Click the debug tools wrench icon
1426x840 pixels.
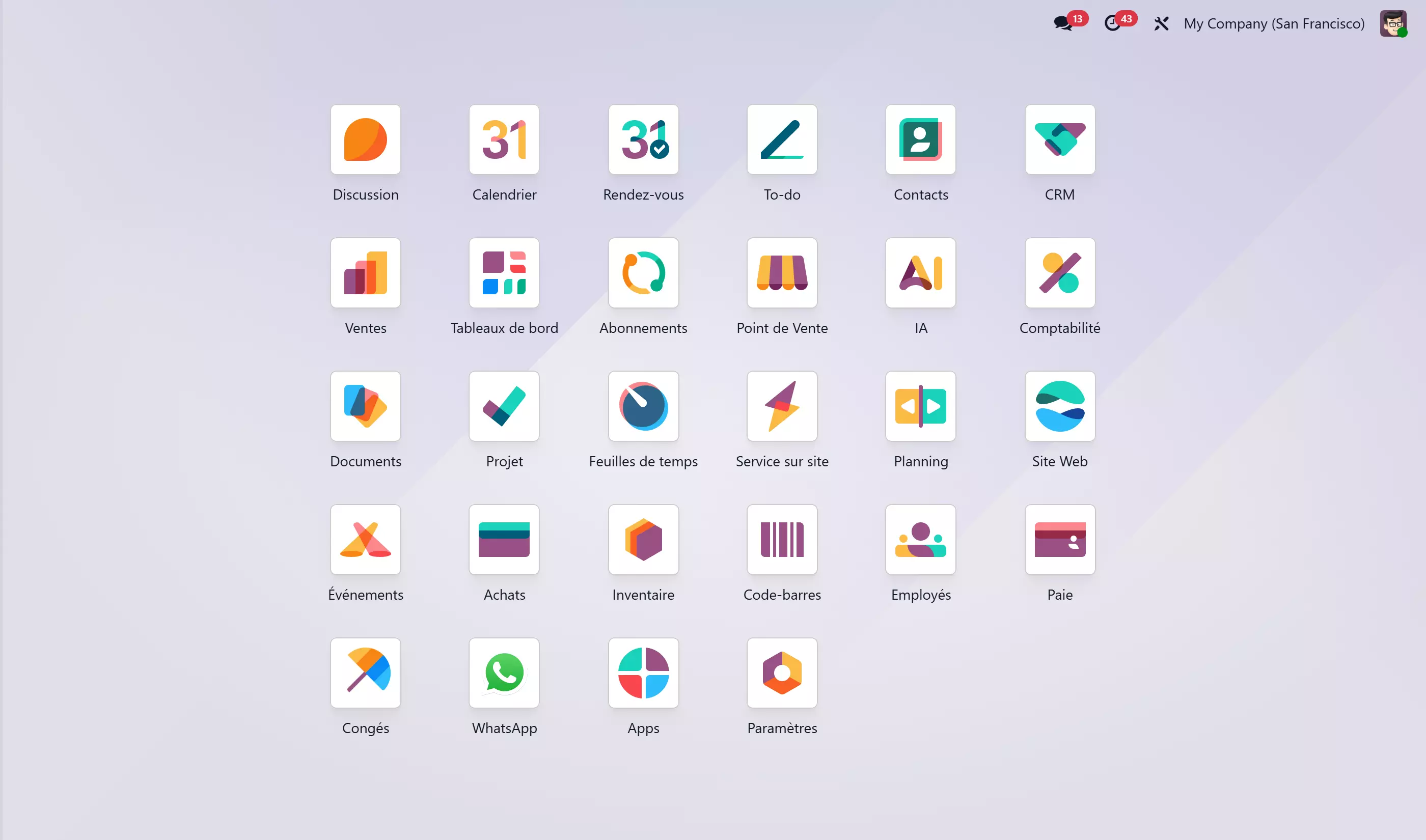click(x=1161, y=24)
